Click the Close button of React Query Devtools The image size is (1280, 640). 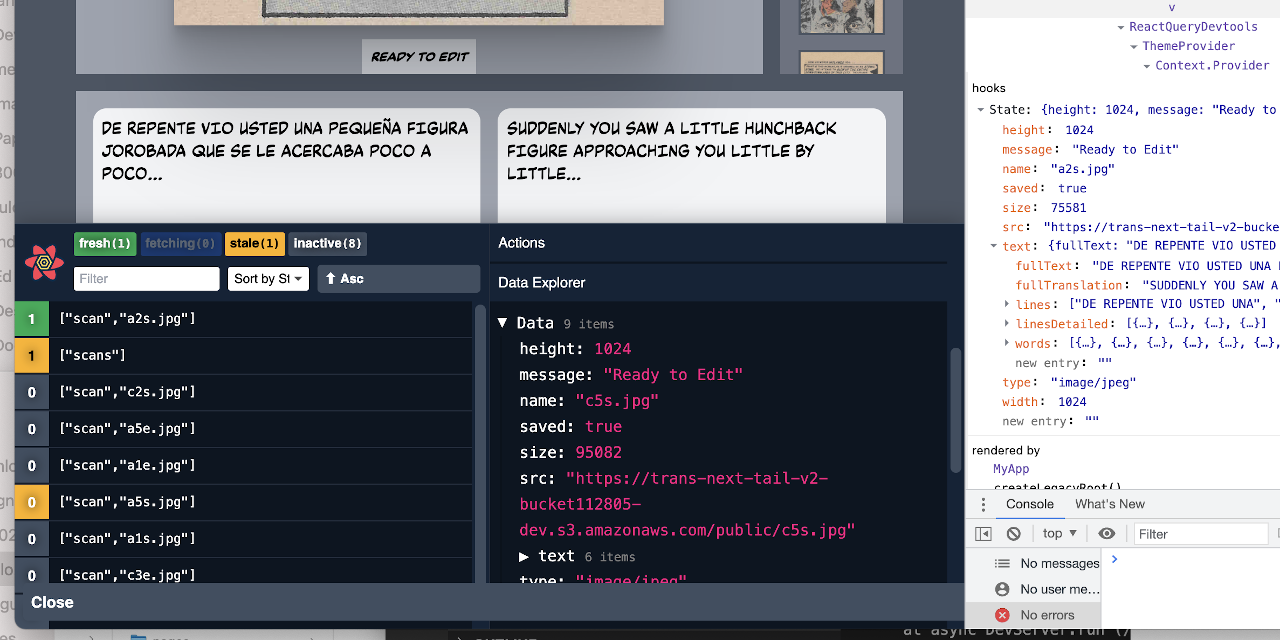coord(51,602)
